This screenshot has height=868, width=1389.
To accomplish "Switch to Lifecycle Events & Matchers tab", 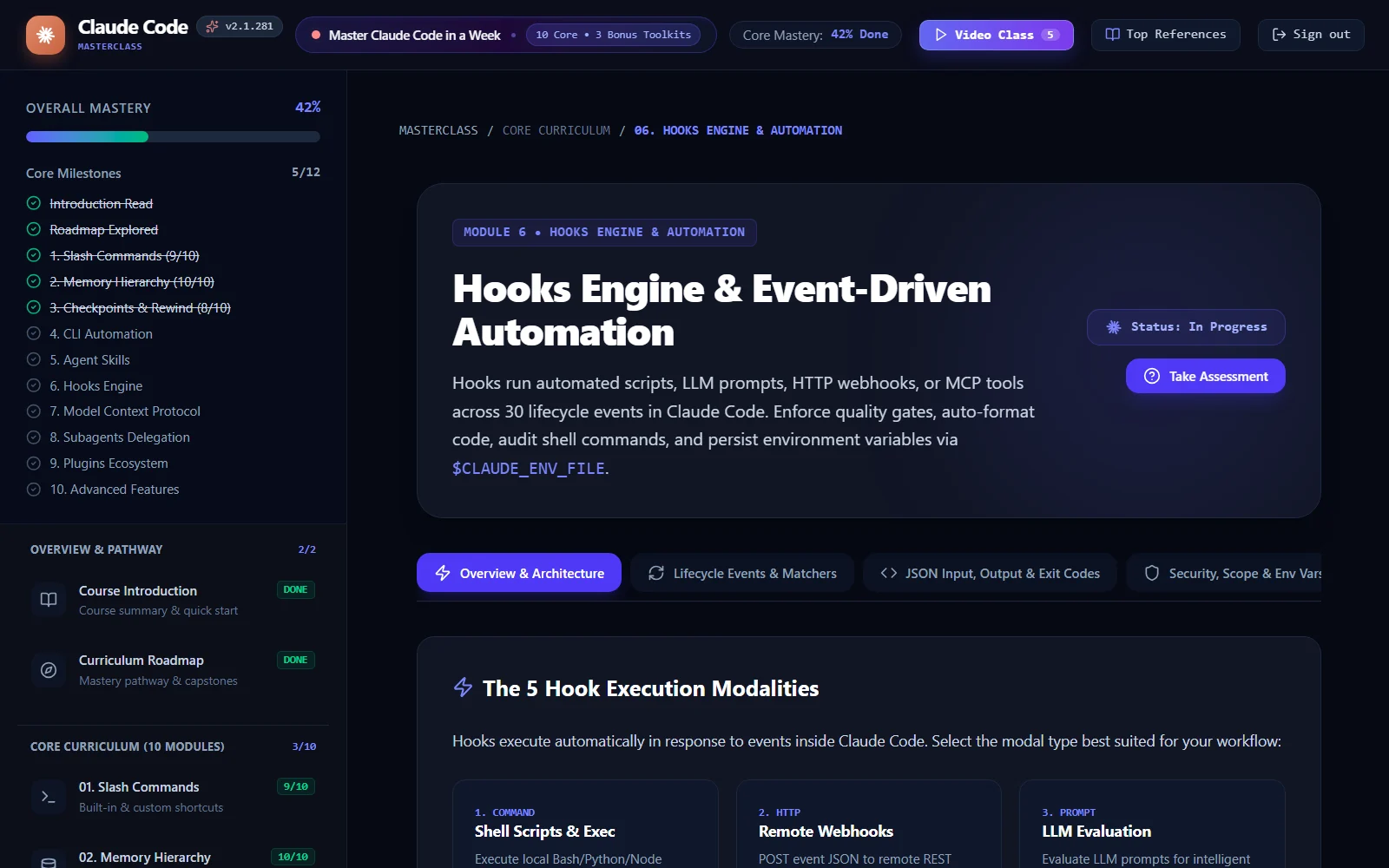I will [742, 573].
